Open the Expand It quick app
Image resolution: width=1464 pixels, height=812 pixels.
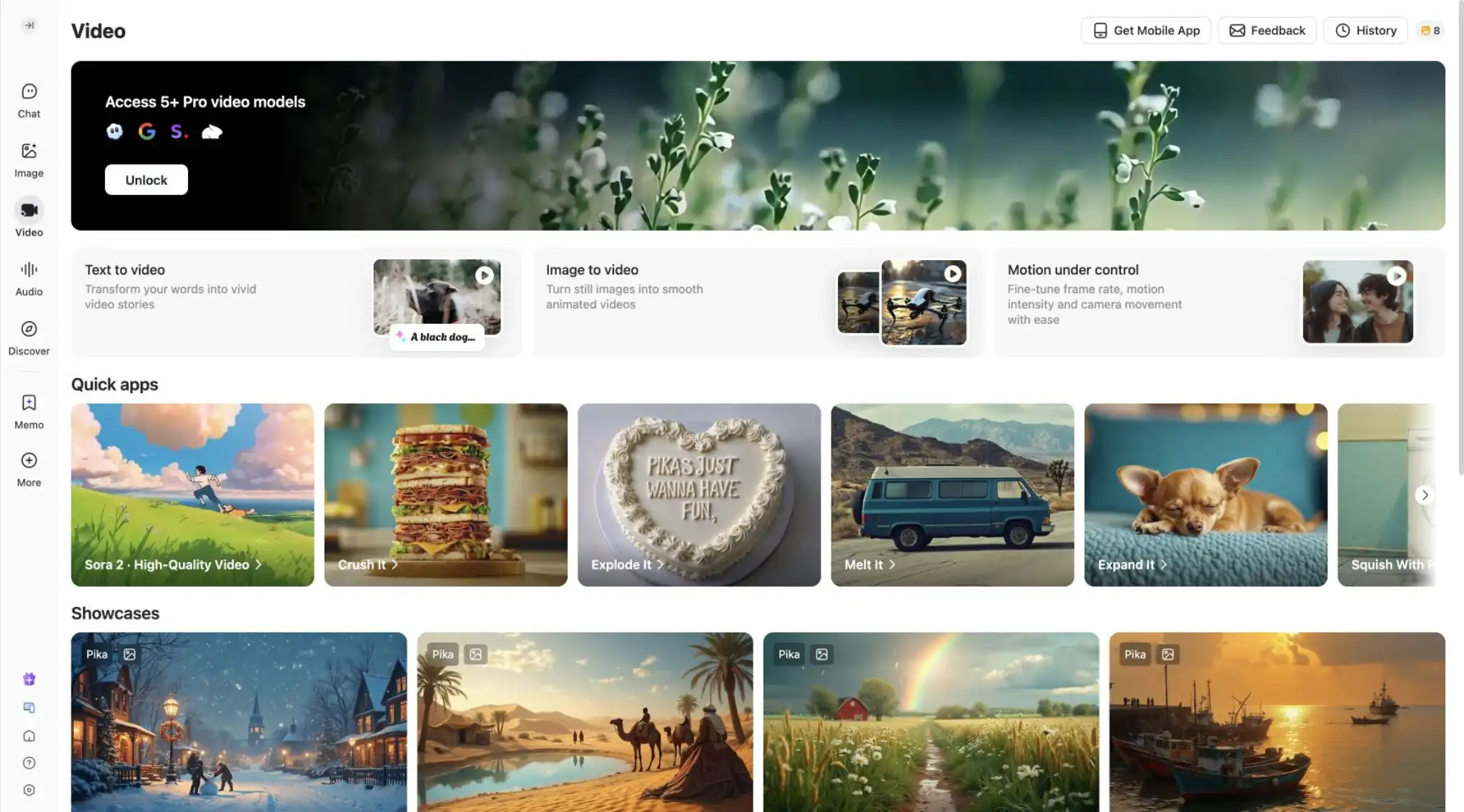1206,495
